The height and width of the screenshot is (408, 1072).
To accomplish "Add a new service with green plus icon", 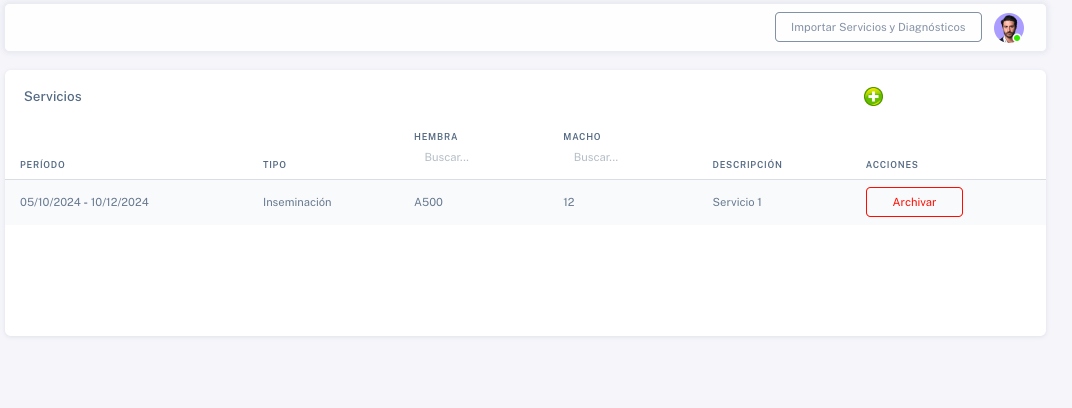I will point(873,96).
